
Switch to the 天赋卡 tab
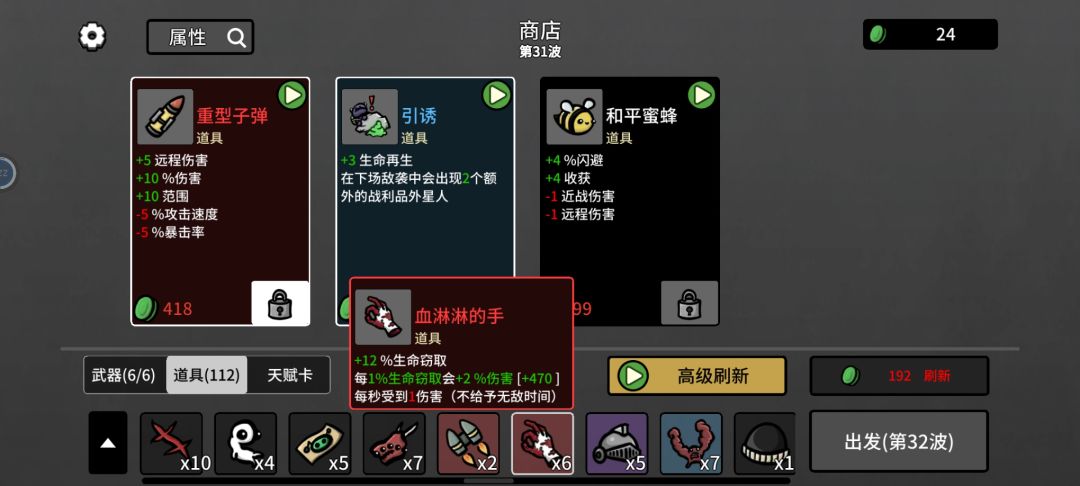tap(289, 375)
